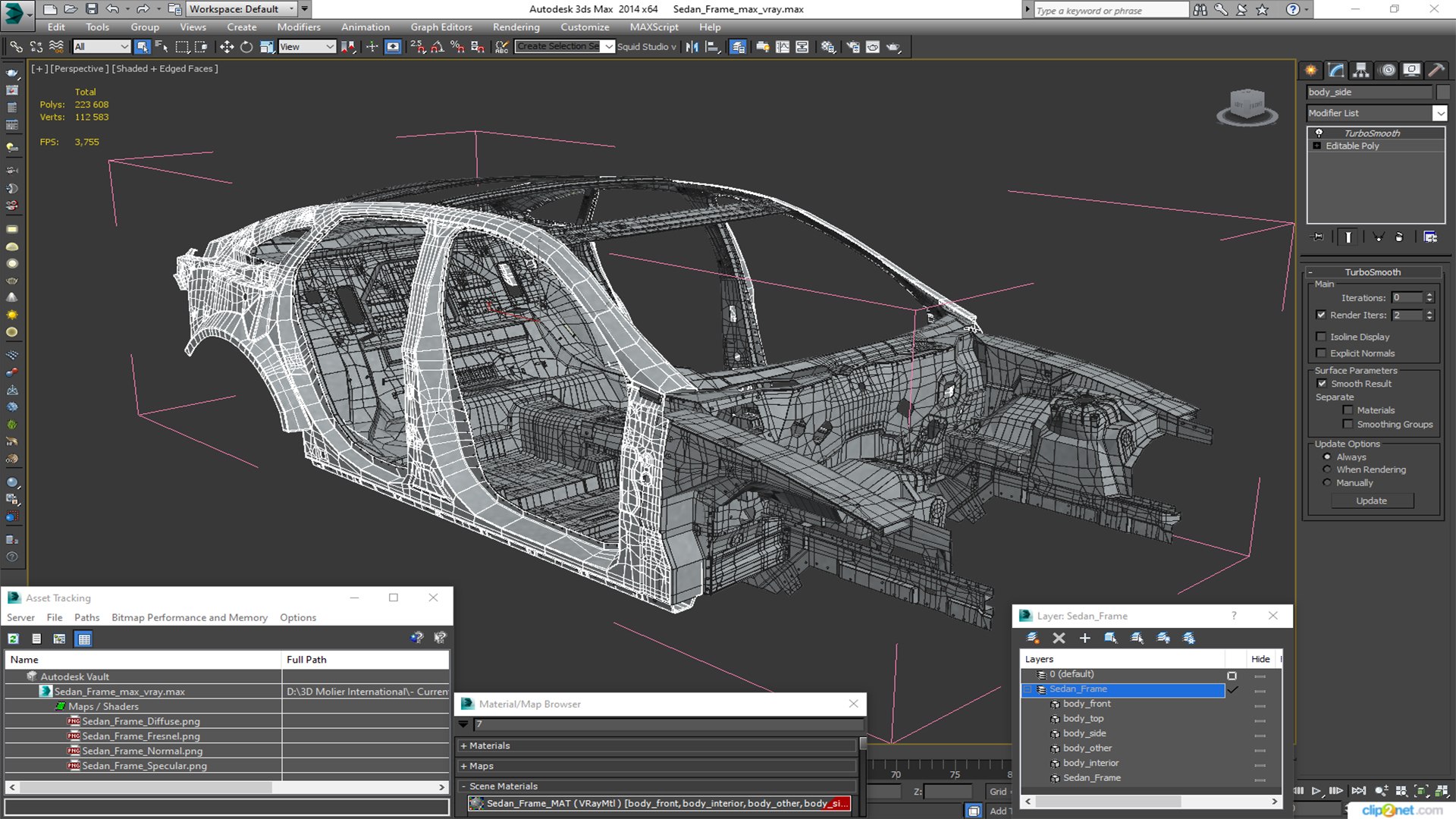
Task: Click the body_side object color swatch
Action: 1443,92
